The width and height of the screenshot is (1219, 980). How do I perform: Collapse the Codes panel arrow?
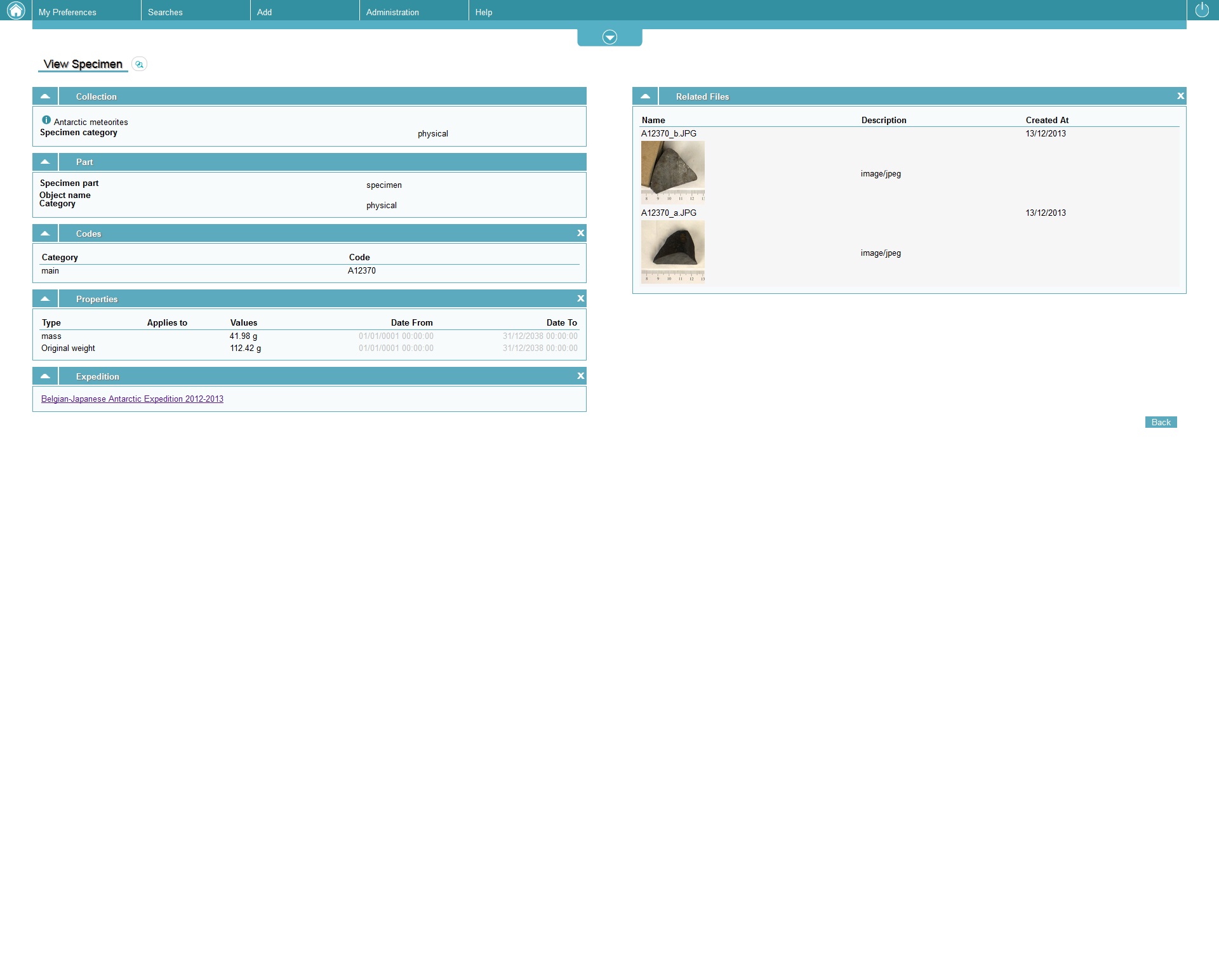[x=45, y=234]
